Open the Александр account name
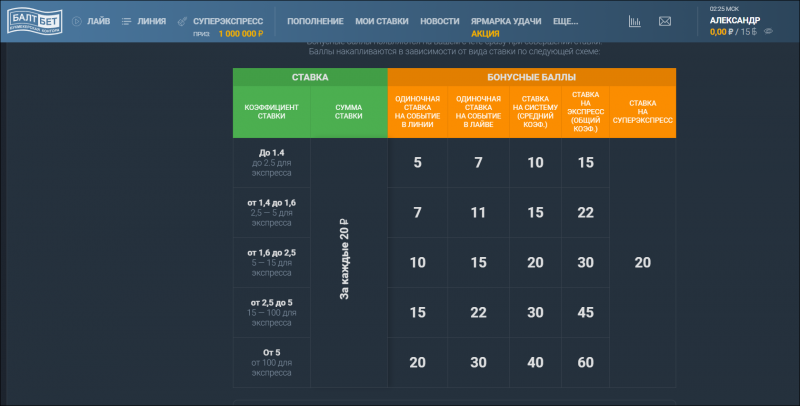Image resolution: width=800 pixels, height=406 pixels. (735, 20)
